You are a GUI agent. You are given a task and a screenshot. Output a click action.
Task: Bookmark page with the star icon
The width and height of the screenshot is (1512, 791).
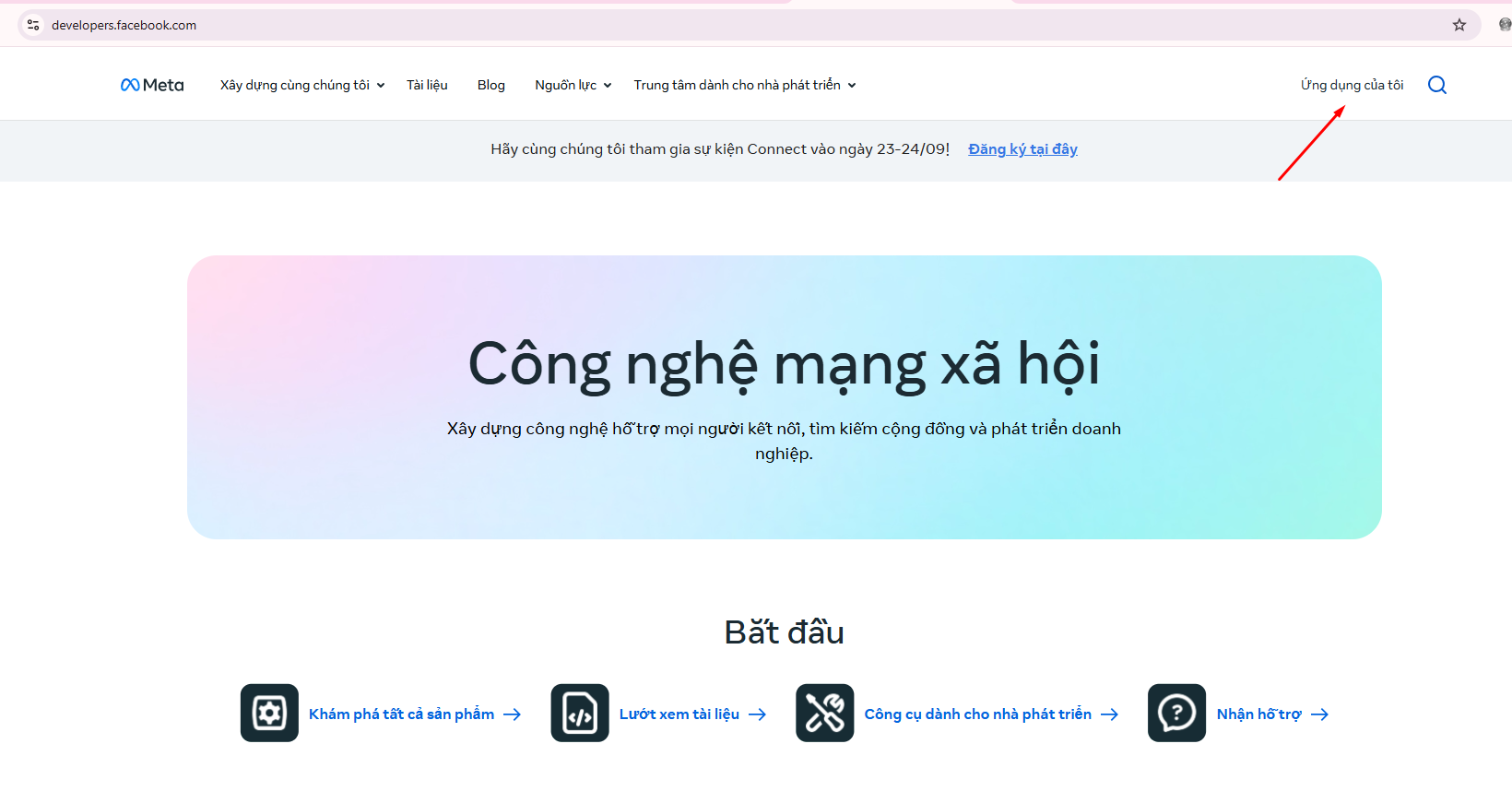click(1459, 25)
